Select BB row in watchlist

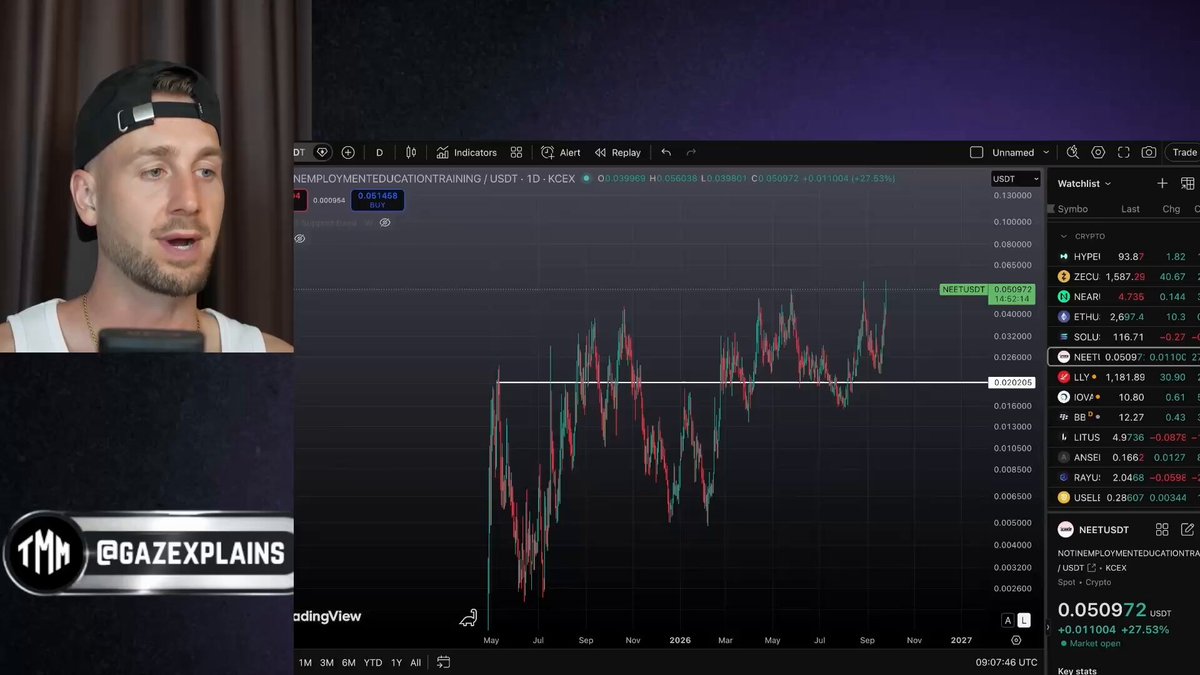tap(1123, 417)
